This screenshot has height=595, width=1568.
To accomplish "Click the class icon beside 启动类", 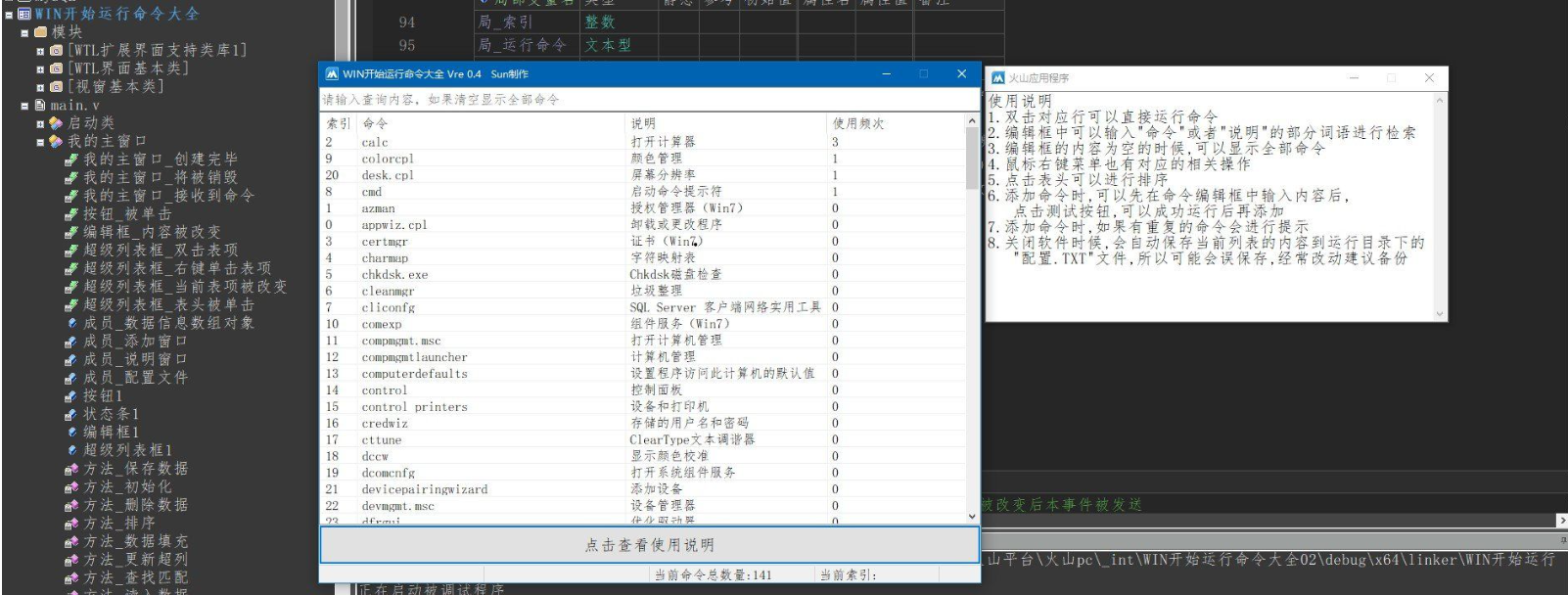I will (56, 123).
